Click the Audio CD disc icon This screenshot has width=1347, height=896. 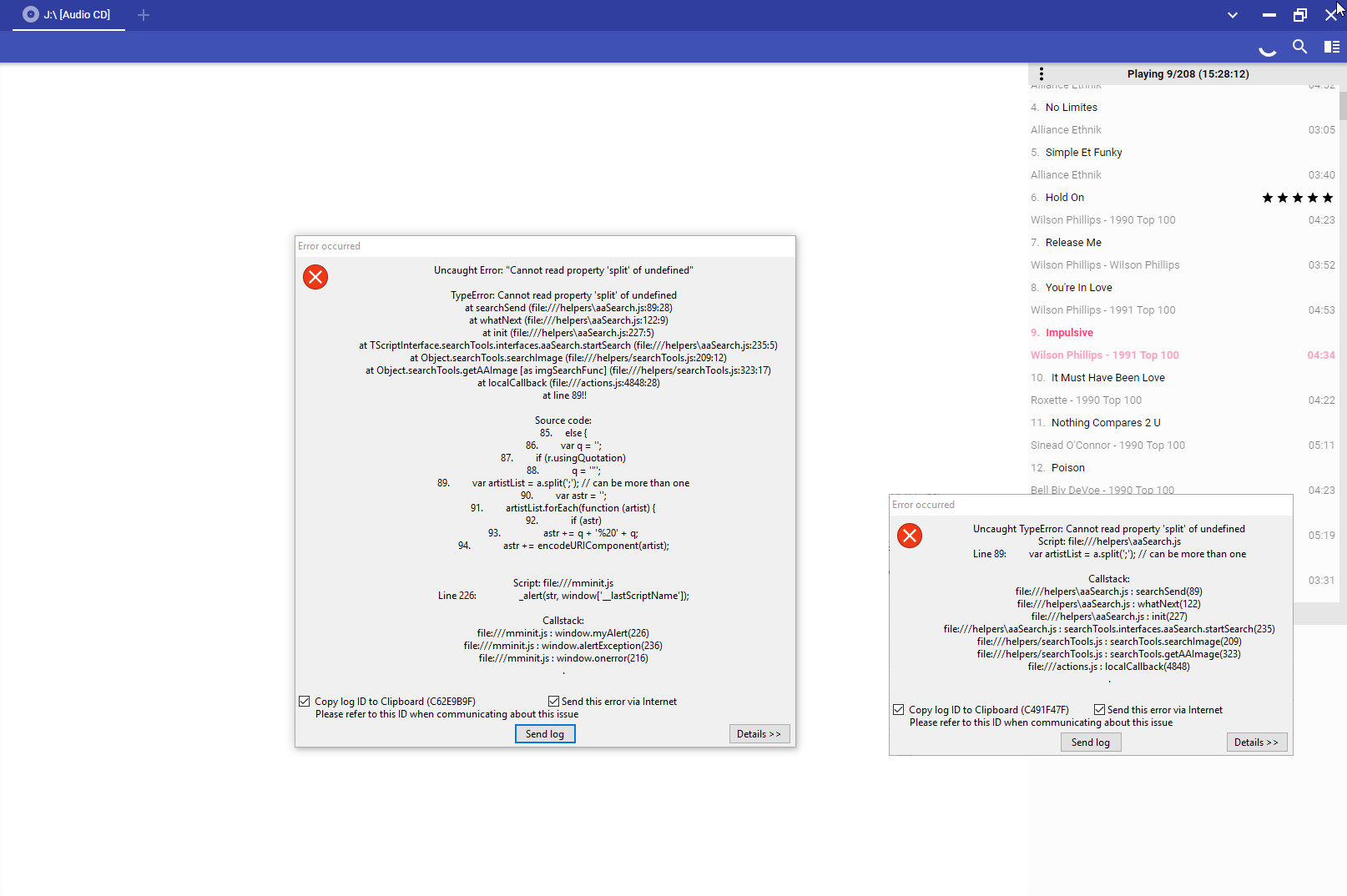point(31,14)
